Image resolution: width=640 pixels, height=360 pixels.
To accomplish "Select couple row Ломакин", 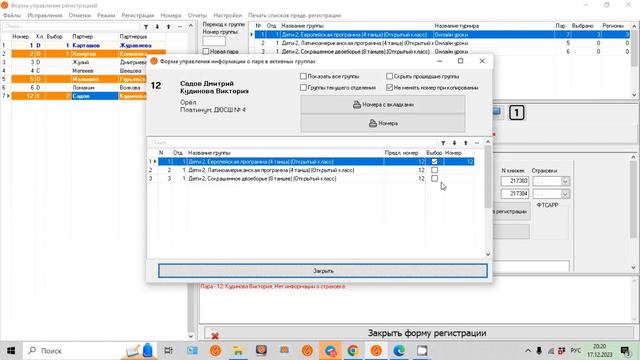I will [89, 87].
